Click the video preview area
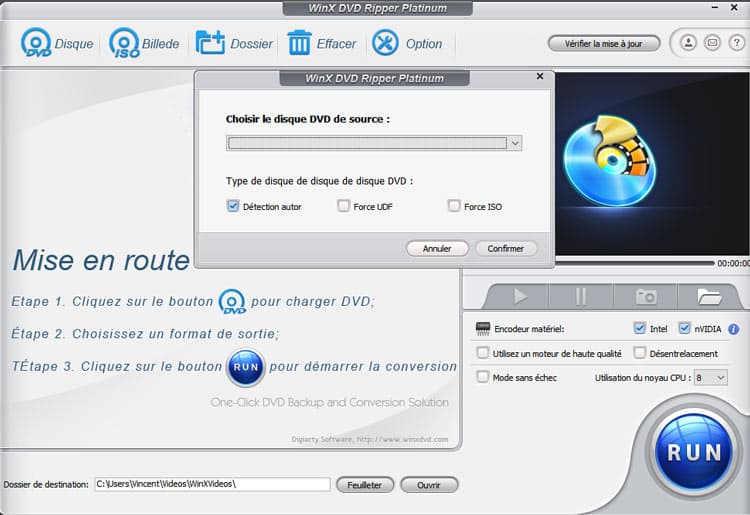The height and width of the screenshot is (515, 750). [652, 164]
